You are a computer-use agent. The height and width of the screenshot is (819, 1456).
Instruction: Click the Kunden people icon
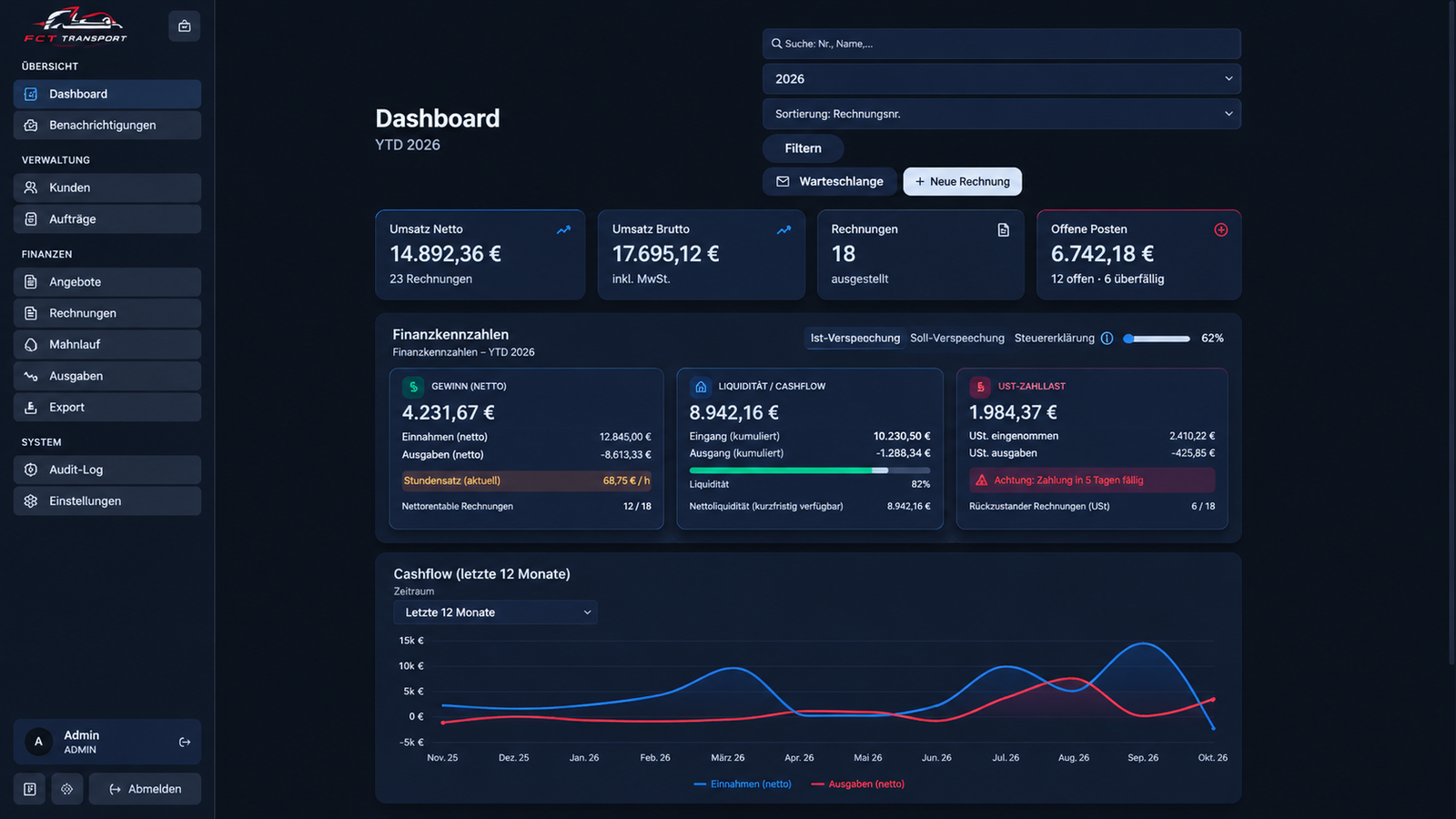(x=31, y=187)
